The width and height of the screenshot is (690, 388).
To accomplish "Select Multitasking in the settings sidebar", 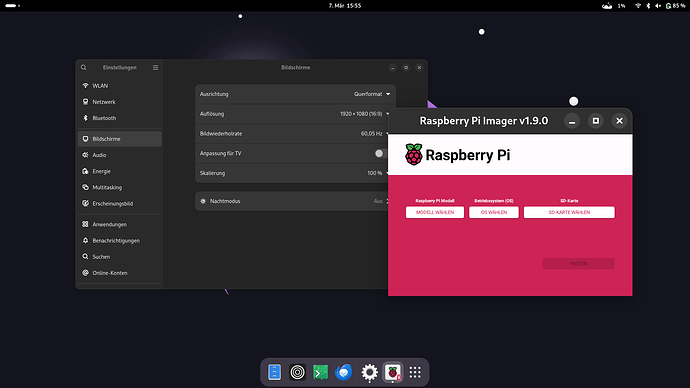I will 120,187.
